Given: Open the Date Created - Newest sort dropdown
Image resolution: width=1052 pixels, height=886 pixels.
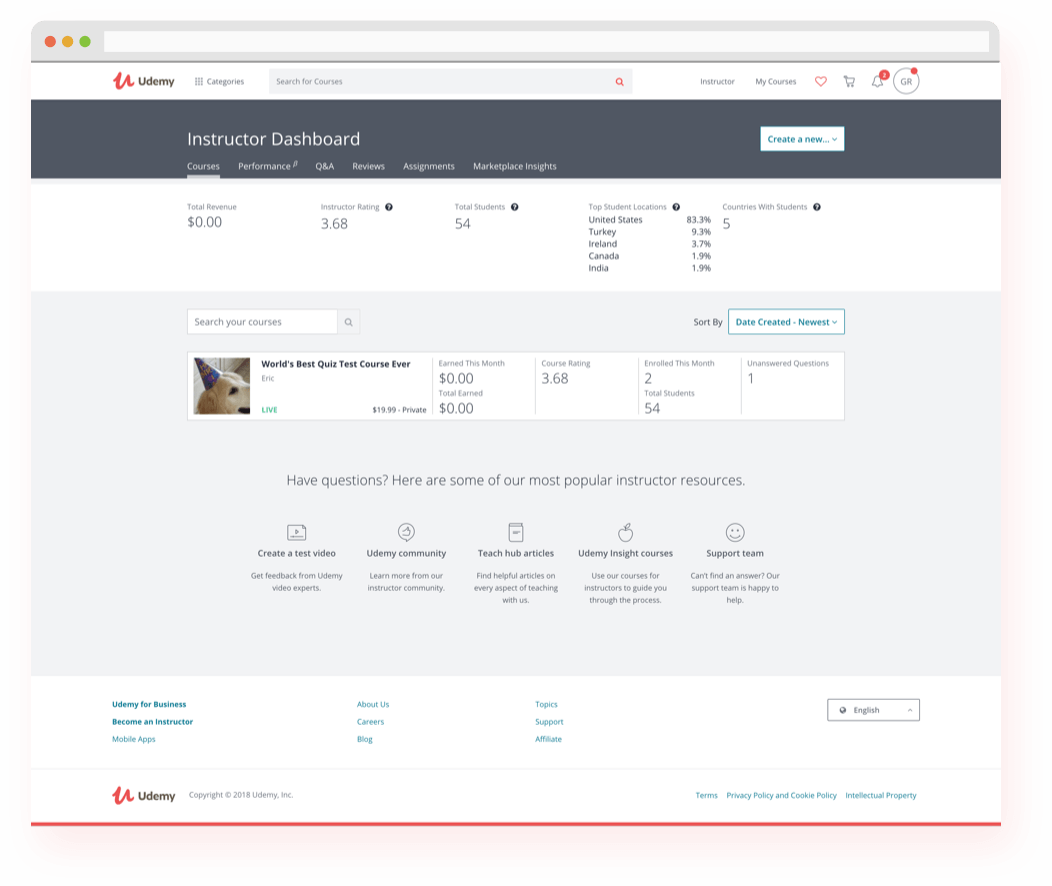Looking at the screenshot, I should coord(786,322).
